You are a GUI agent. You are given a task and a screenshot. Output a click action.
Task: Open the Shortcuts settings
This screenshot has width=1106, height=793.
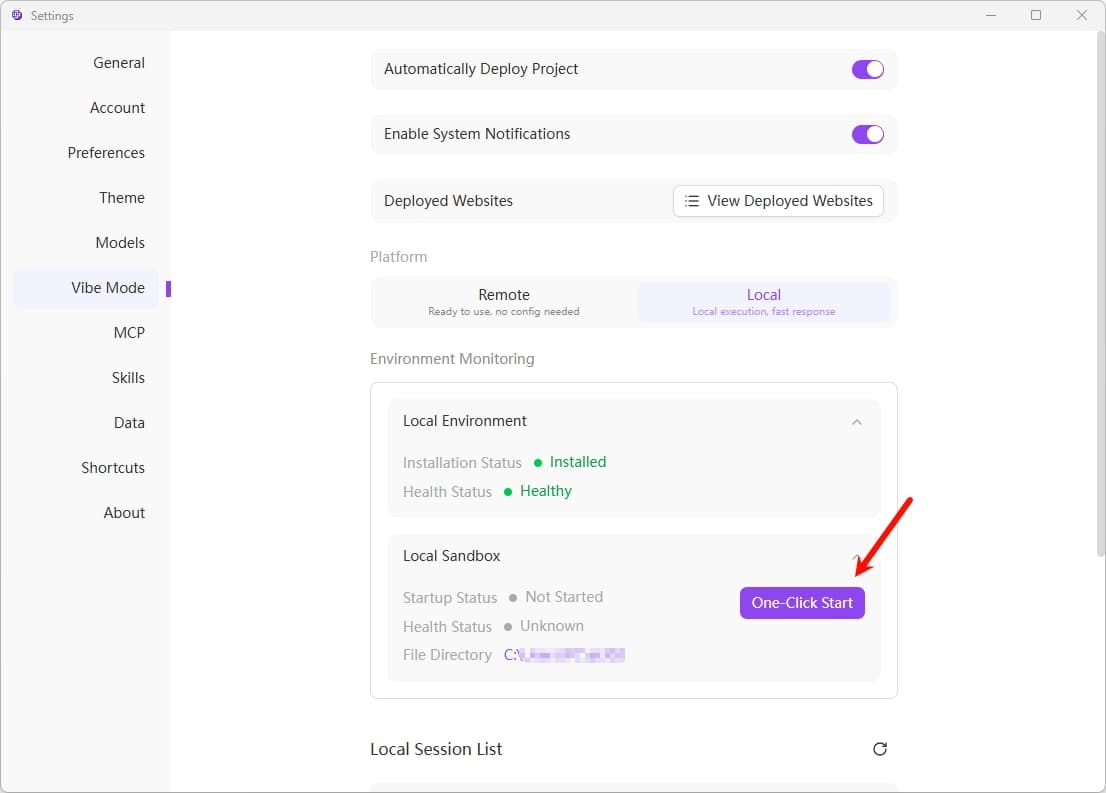(113, 467)
